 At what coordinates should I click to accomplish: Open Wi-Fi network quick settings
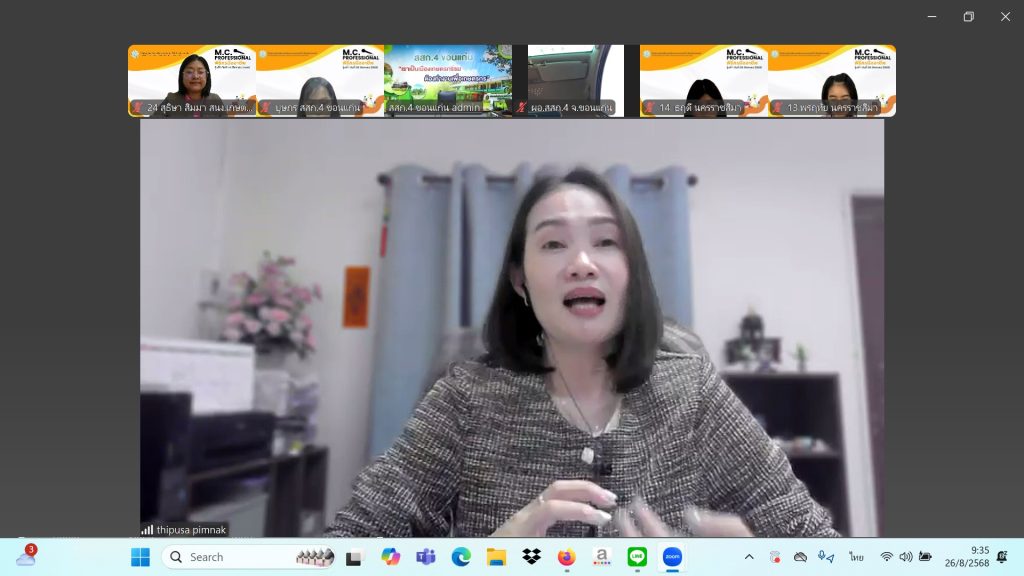point(886,557)
